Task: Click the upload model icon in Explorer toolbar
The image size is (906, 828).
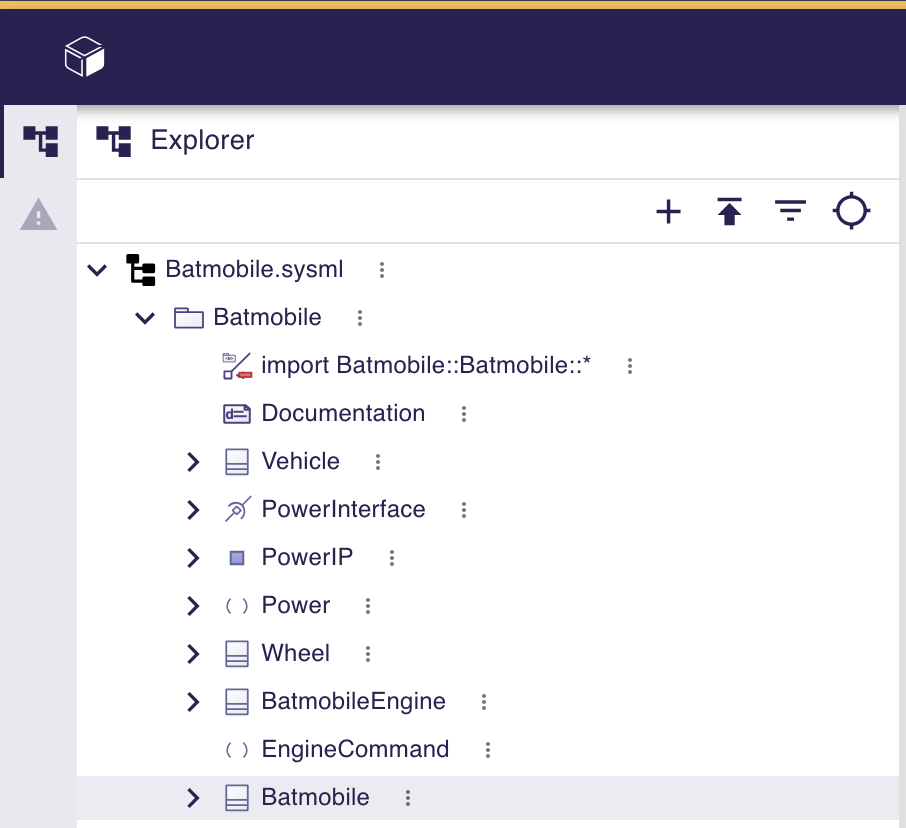Action: [x=729, y=211]
